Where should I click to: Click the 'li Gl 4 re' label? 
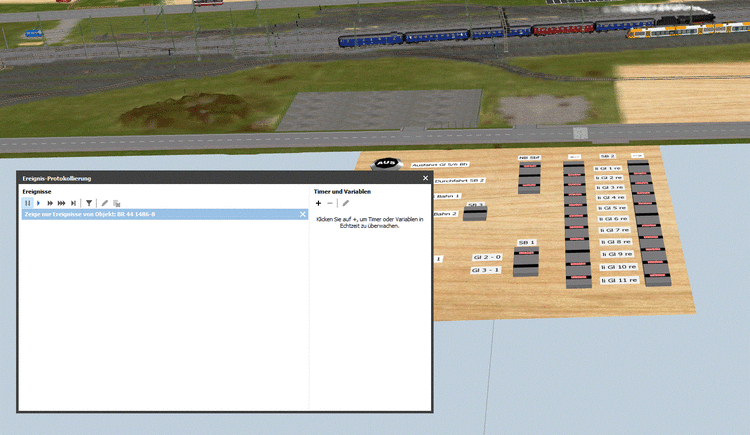611,197
